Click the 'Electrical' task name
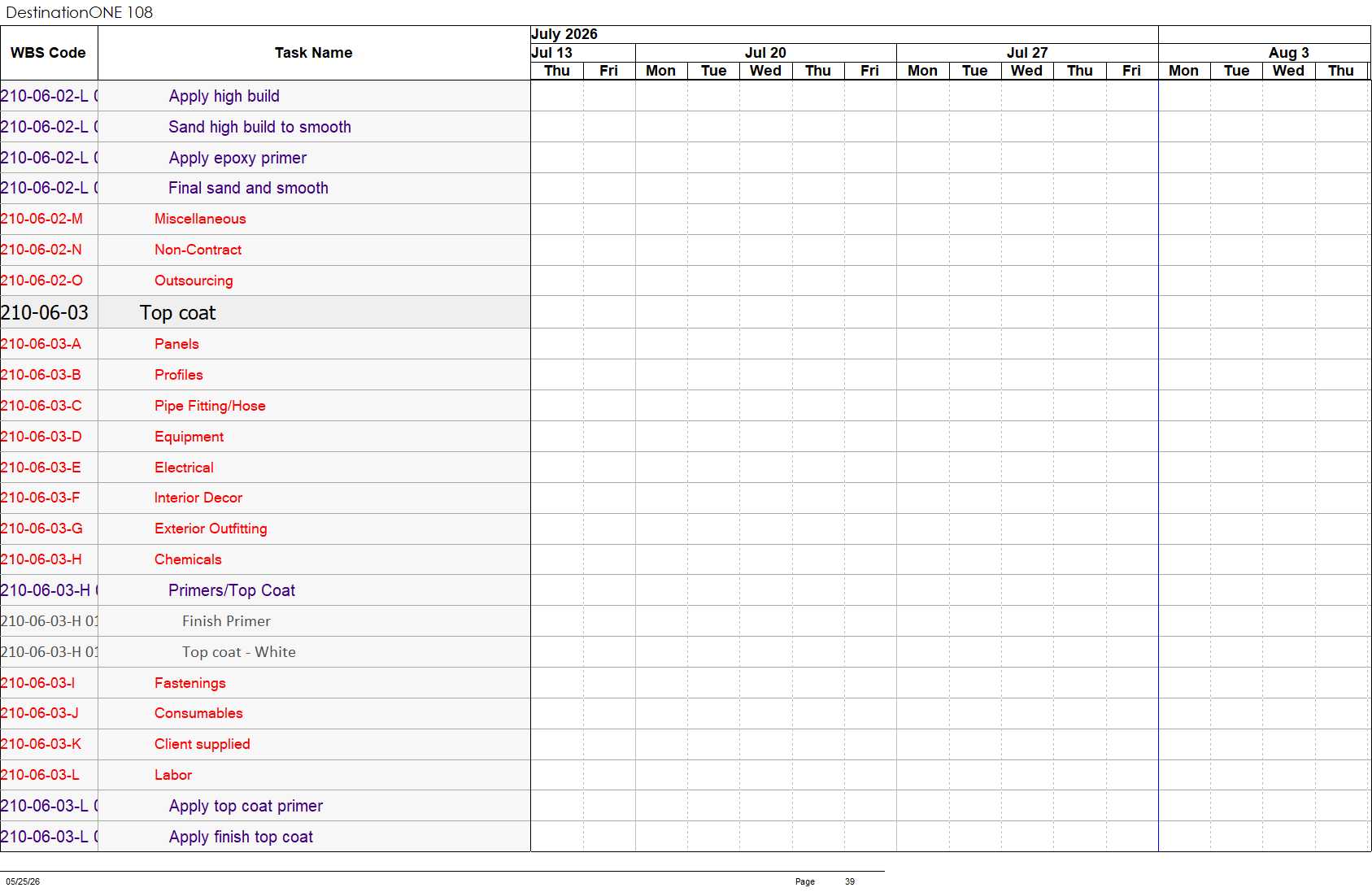 pos(184,468)
